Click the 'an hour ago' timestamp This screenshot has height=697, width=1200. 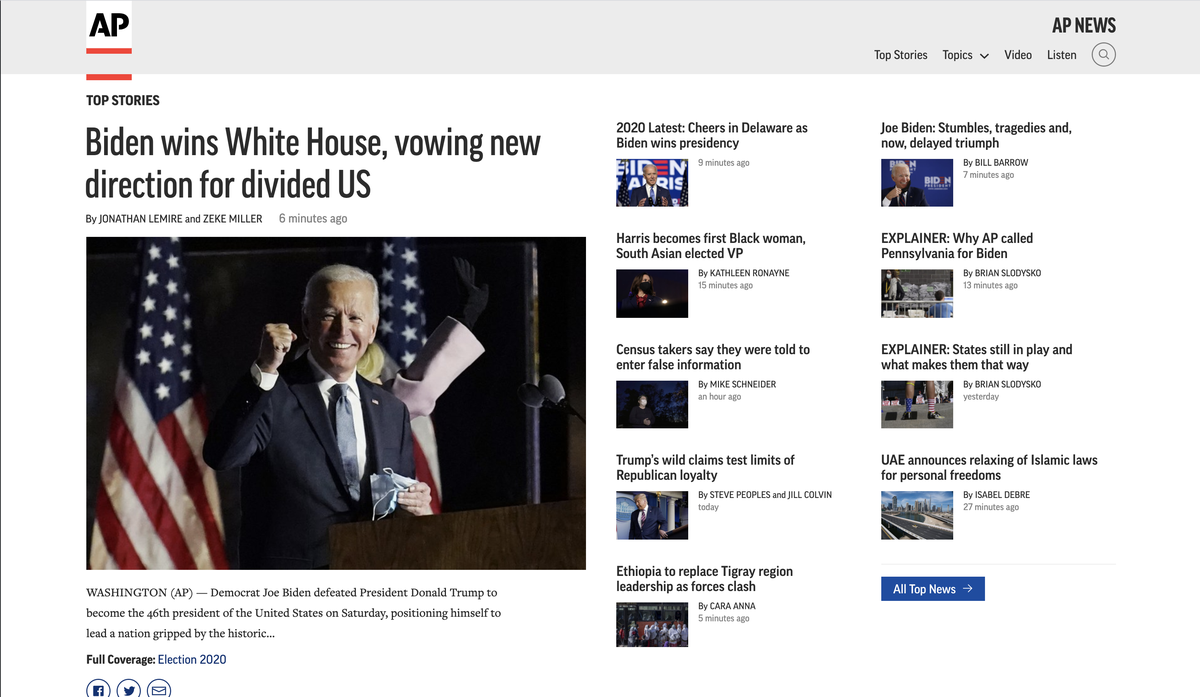click(720, 397)
